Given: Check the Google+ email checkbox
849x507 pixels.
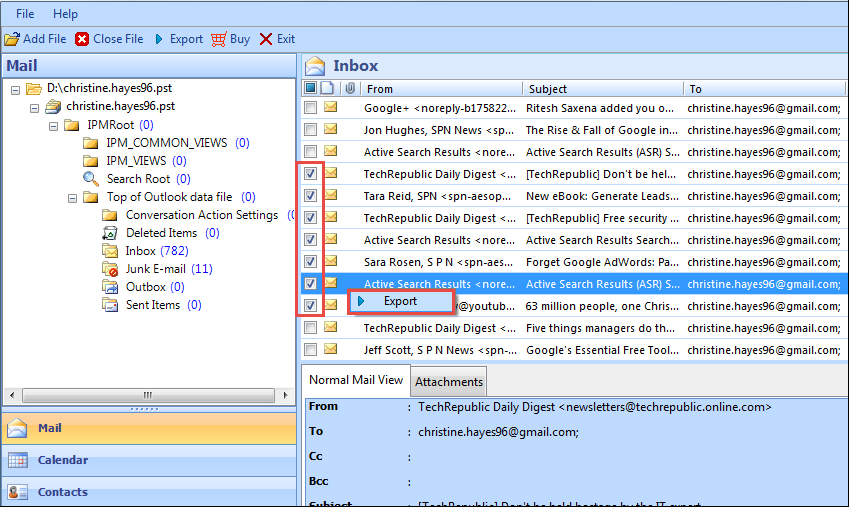Looking at the screenshot, I should (311, 108).
